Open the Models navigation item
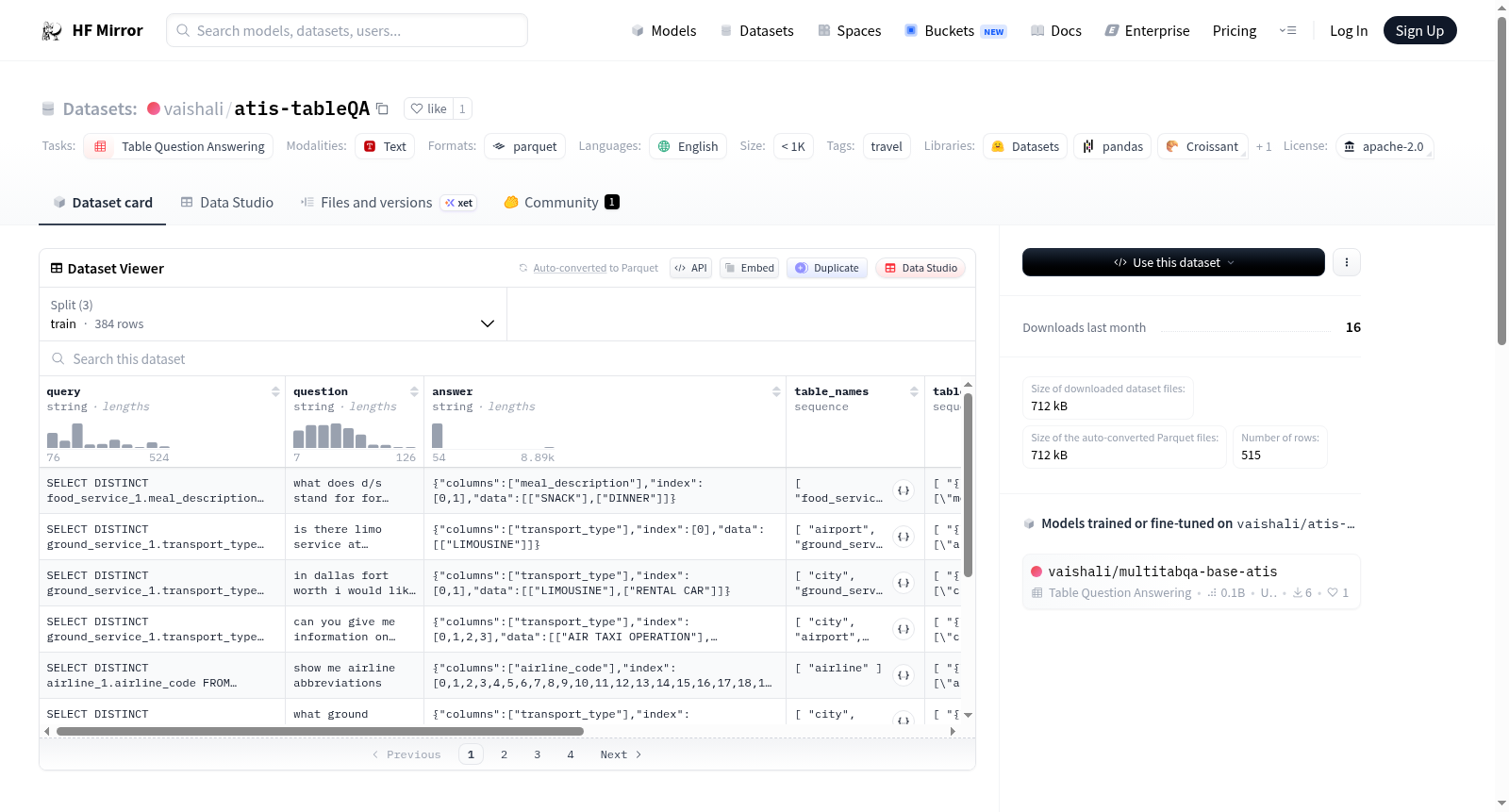1509x812 pixels. click(664, 31)
